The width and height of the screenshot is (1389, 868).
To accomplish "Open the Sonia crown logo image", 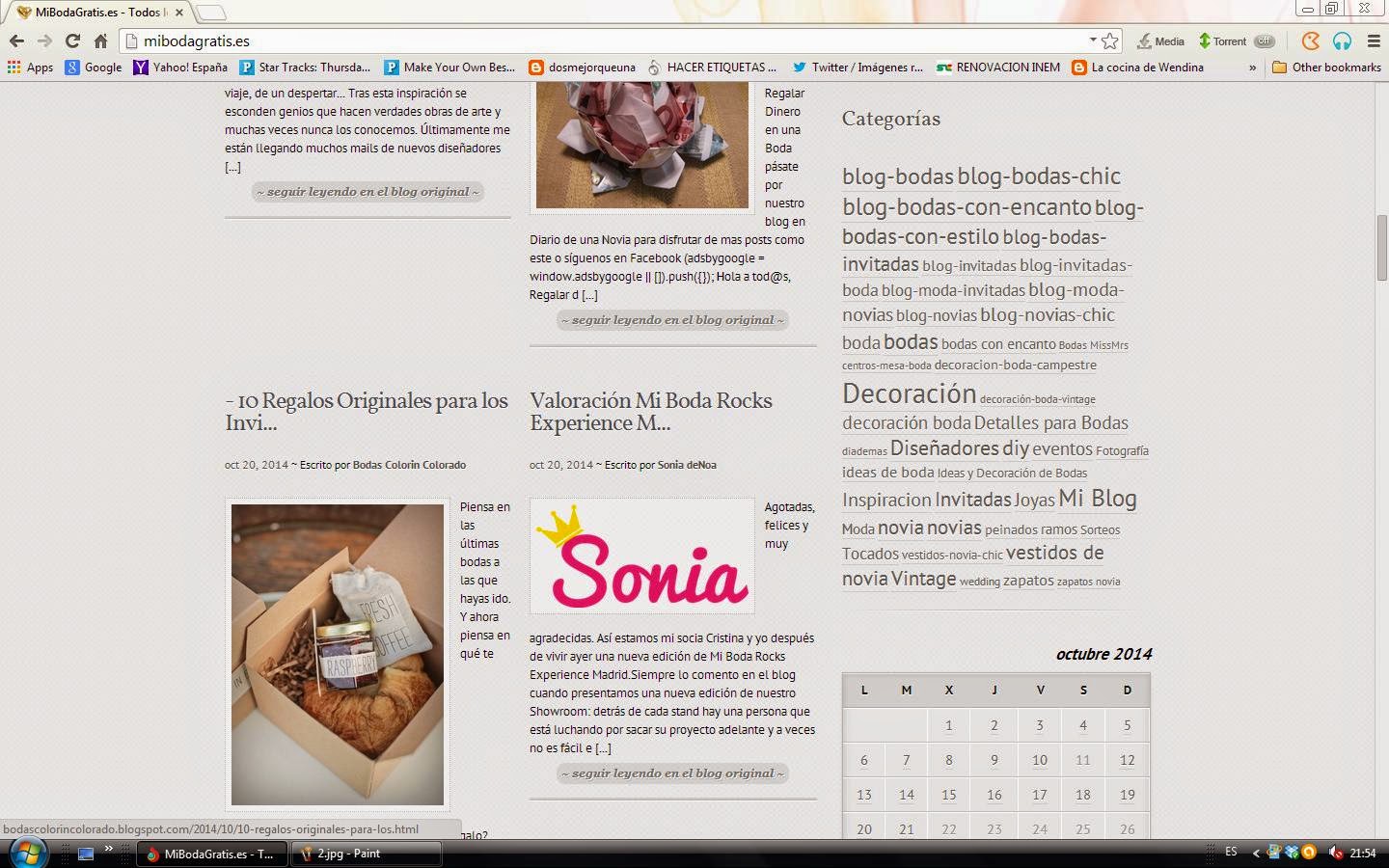I will [x=642, y=556].
